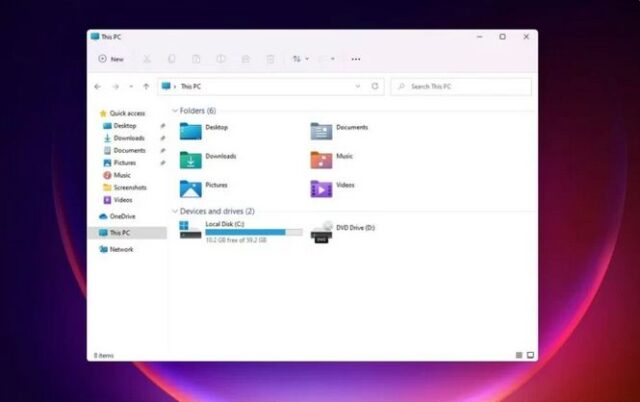
Task: Select This PC in the sidebar
Action: 127,233
